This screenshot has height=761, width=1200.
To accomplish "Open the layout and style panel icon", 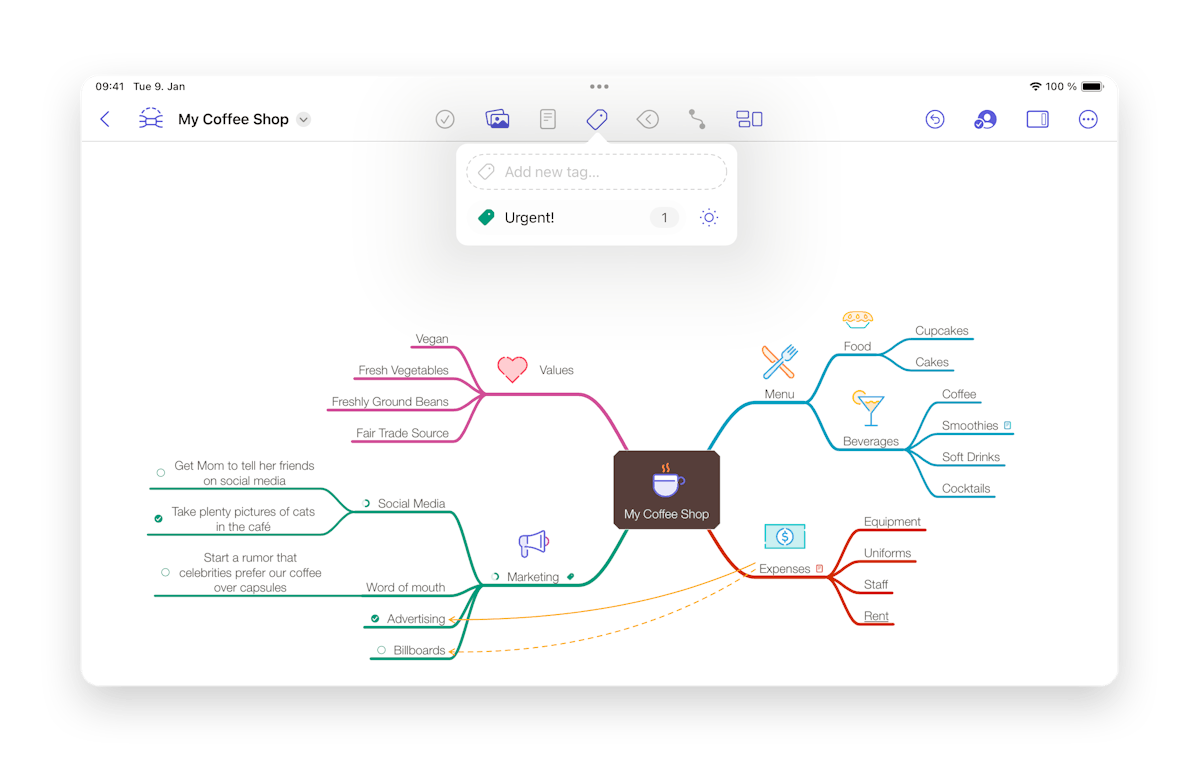I will pos(749,119).
